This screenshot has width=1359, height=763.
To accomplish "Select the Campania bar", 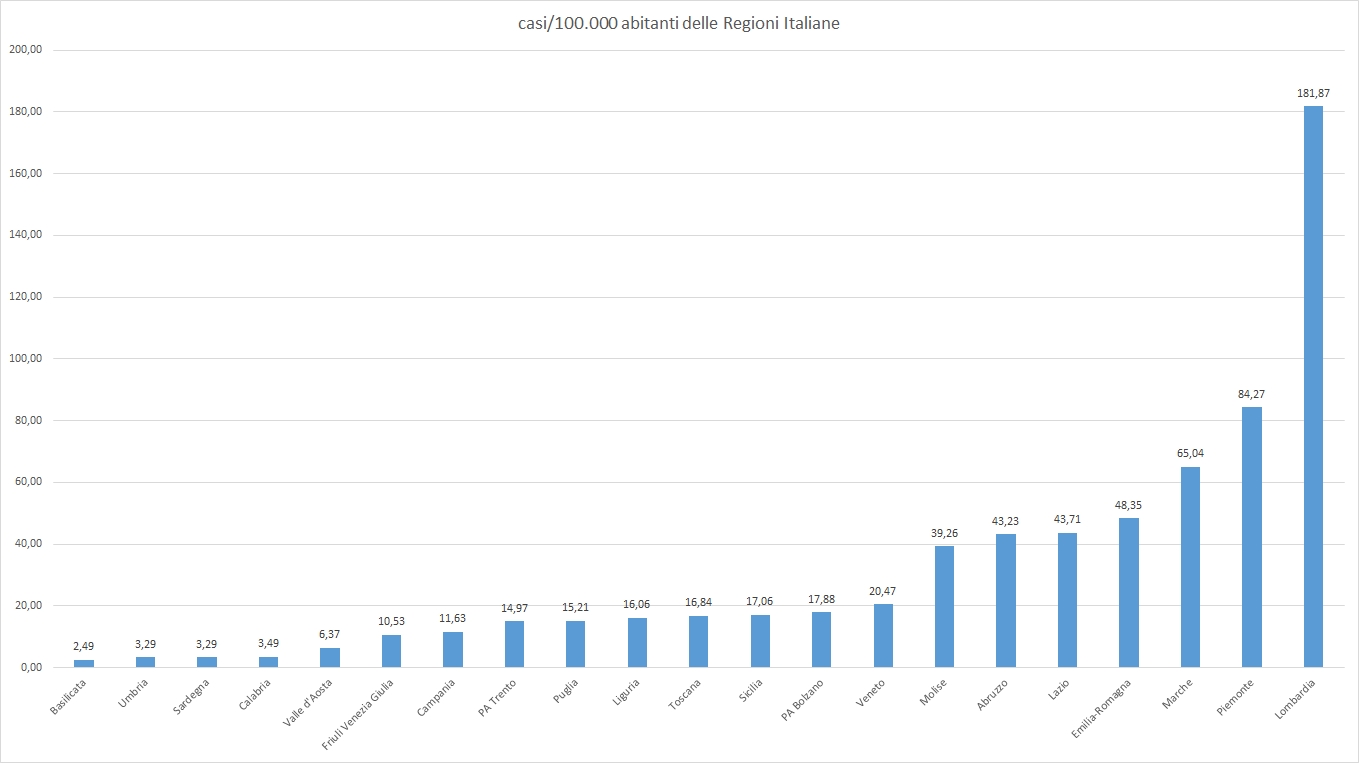I will [x=452, y=650].
